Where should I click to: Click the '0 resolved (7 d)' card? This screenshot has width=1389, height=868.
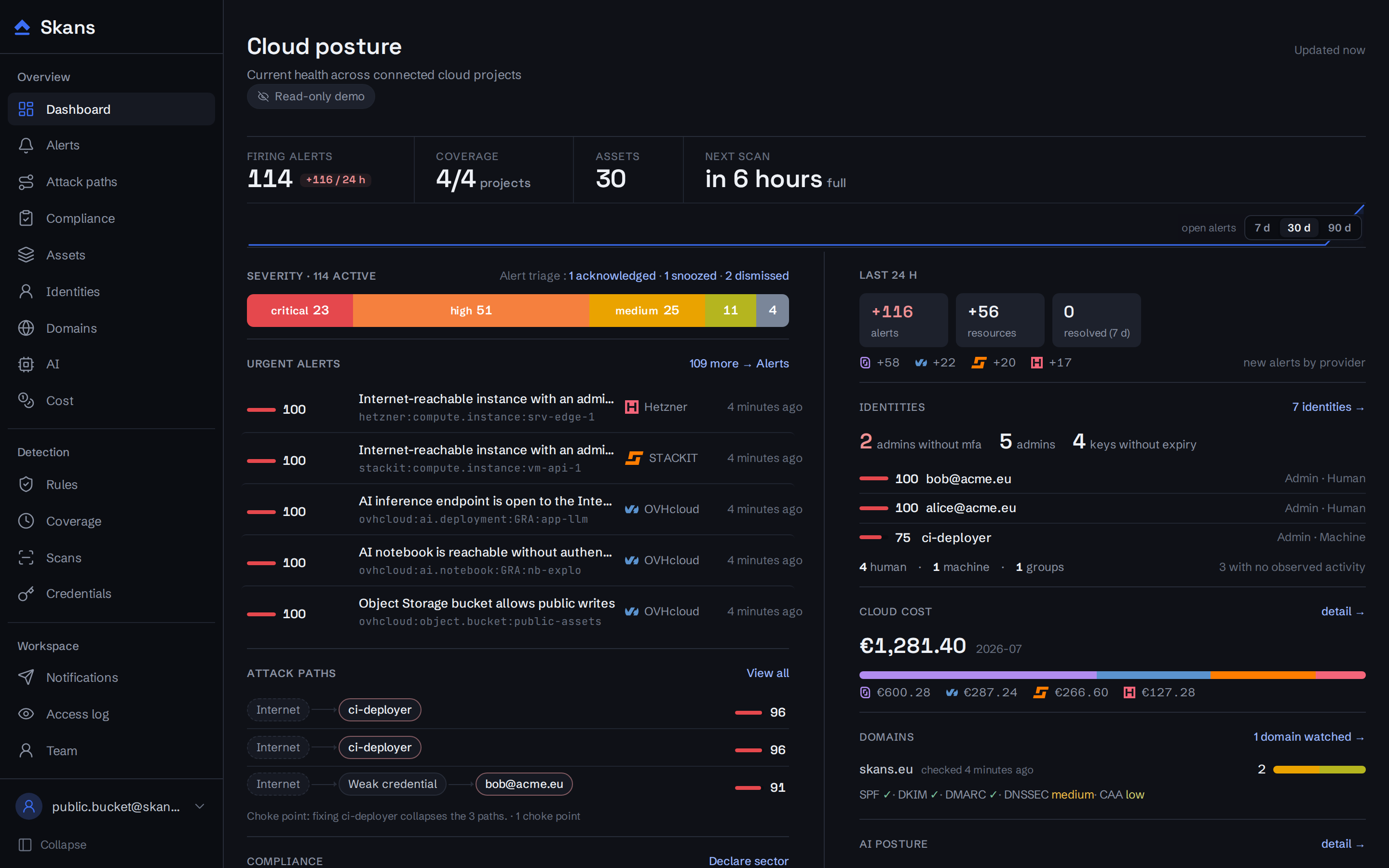(1096, 320)
